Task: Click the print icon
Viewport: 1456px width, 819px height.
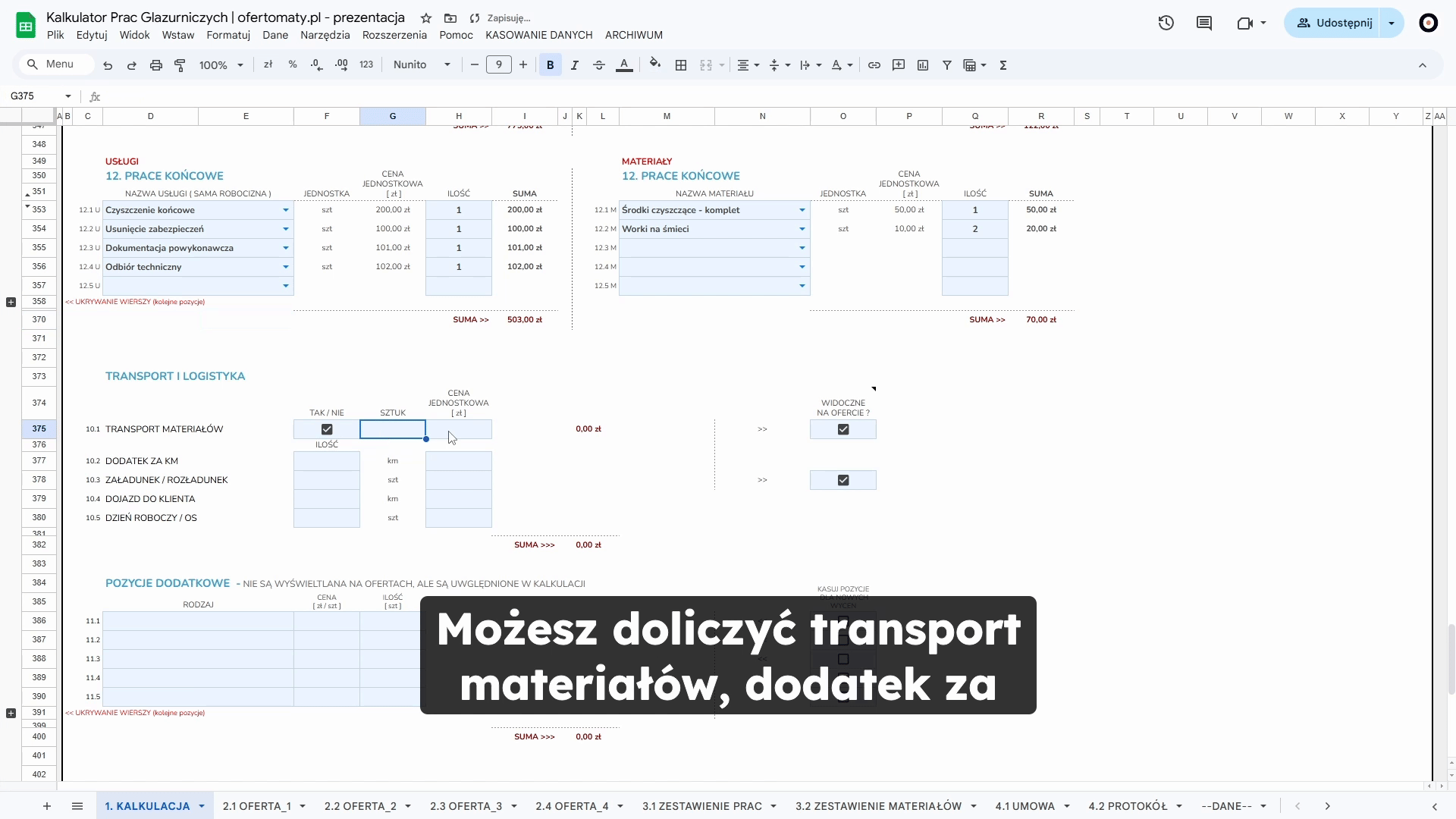Action: point(155,65)
